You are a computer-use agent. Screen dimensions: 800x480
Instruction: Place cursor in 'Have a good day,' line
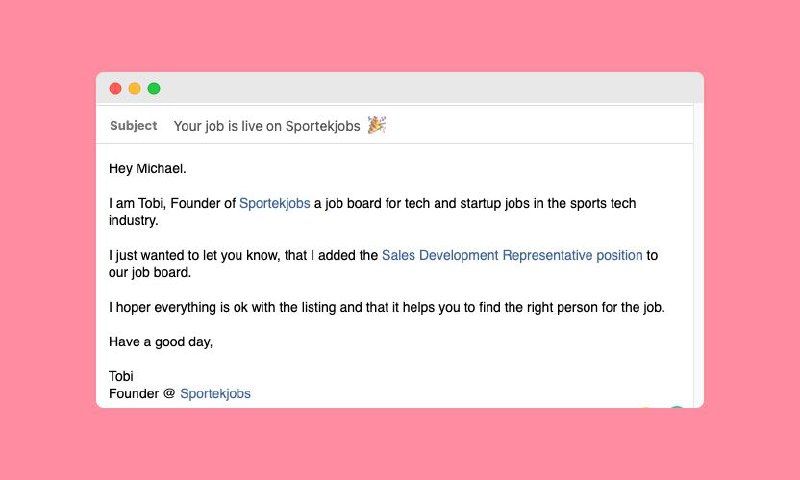[160, 342]
